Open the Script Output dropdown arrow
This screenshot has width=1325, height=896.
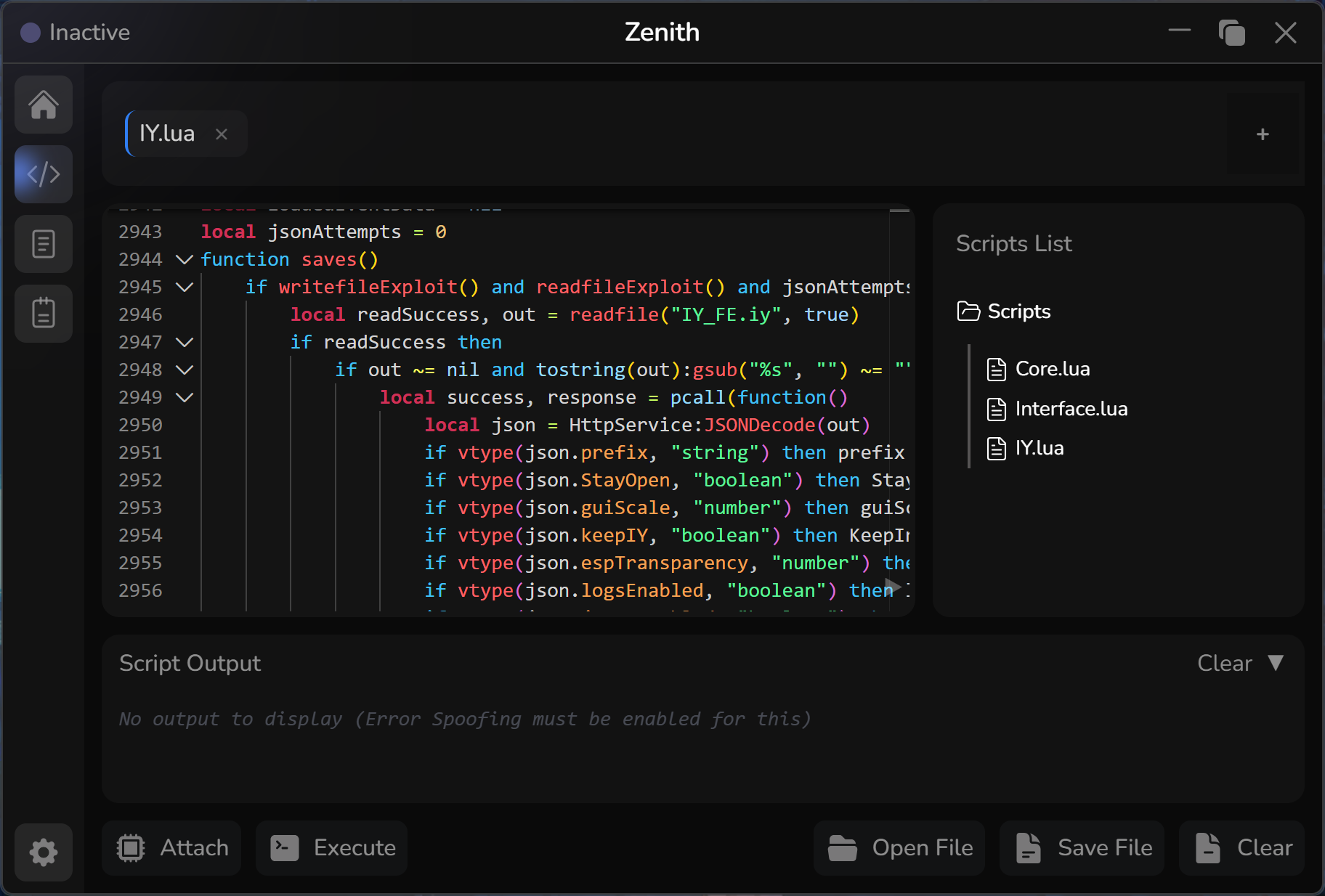pyautogui.click(x=1276, y=662)
